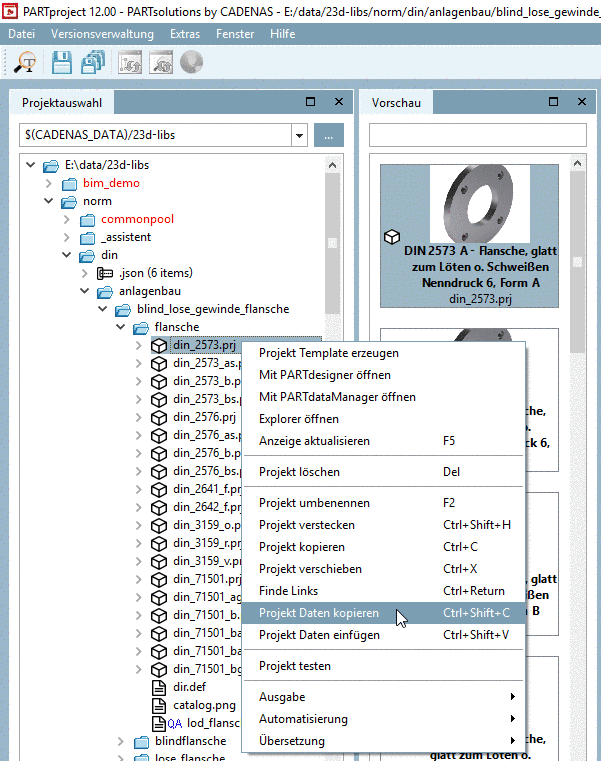Select the DIN 2573 A preview thumbnail
Viewport: 601px width, 761px height.
(x=469, y=236)
